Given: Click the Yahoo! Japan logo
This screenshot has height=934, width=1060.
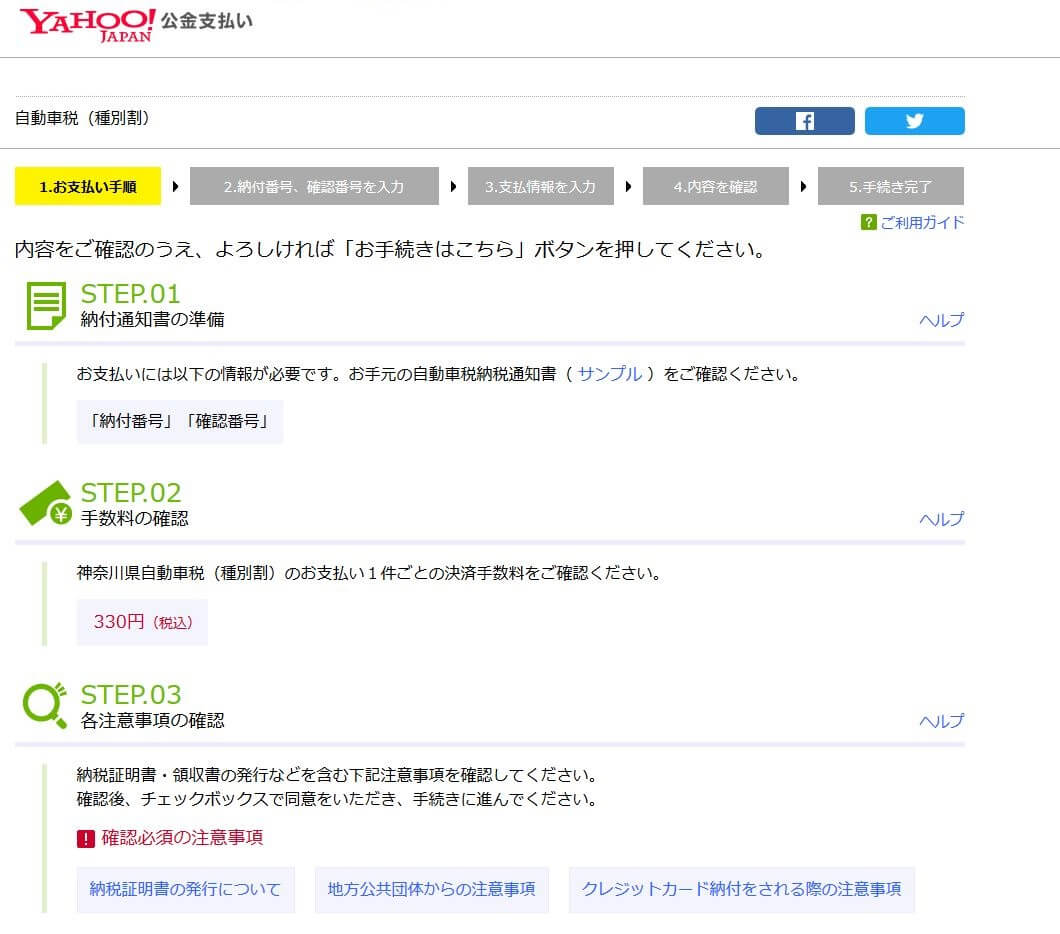Looking at the screenshot, I should 88,24.
